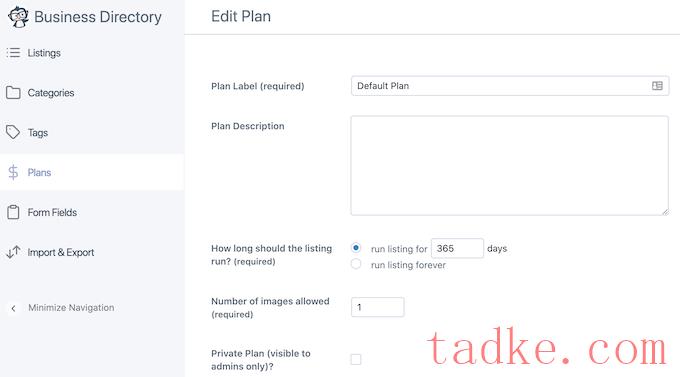680x377 pixels.
Task: Click the Business Directory mascot logo
Action: [18, 17]
